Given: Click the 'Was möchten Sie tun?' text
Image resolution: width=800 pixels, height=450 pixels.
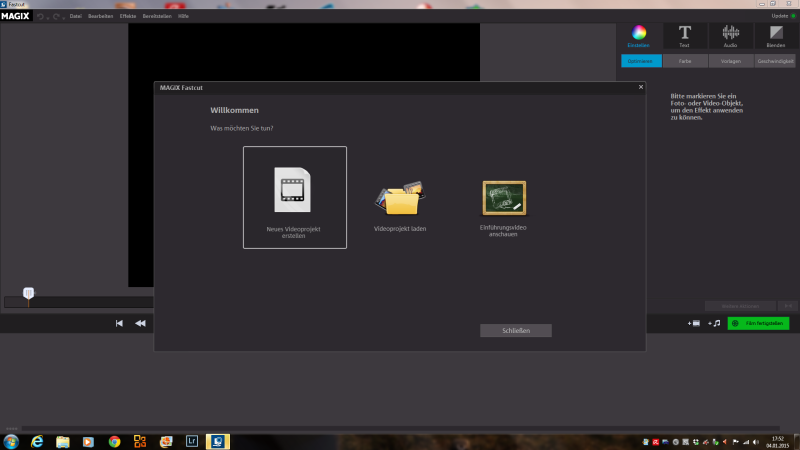Looking at the screenshot, I should coord(242,128).
